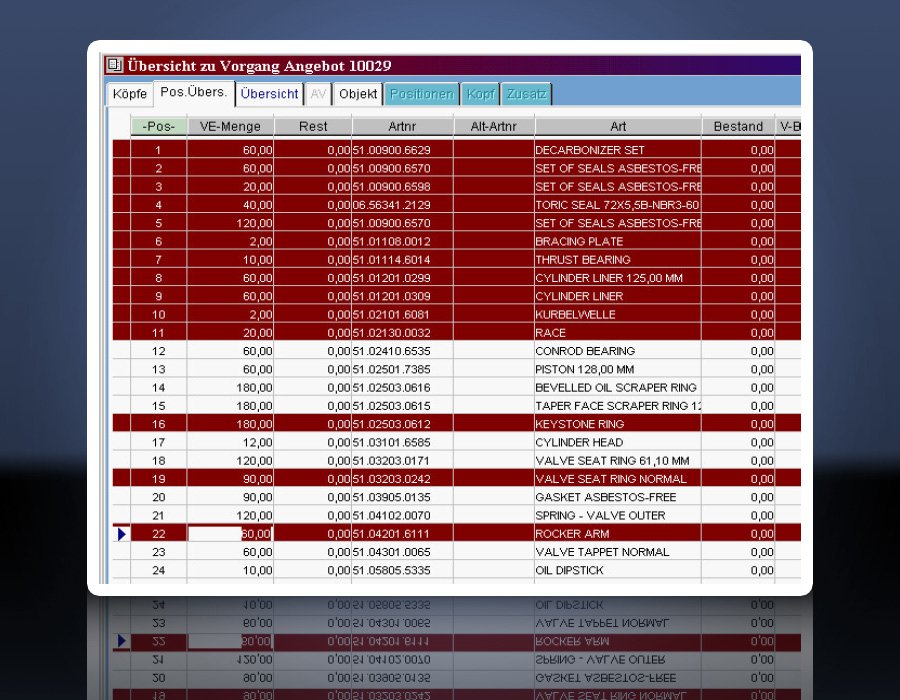The width and height of the screenshot is (900, 700).
Task: Click VALVE SEAT RING 61,10 MM
Action: coord(618,461)
